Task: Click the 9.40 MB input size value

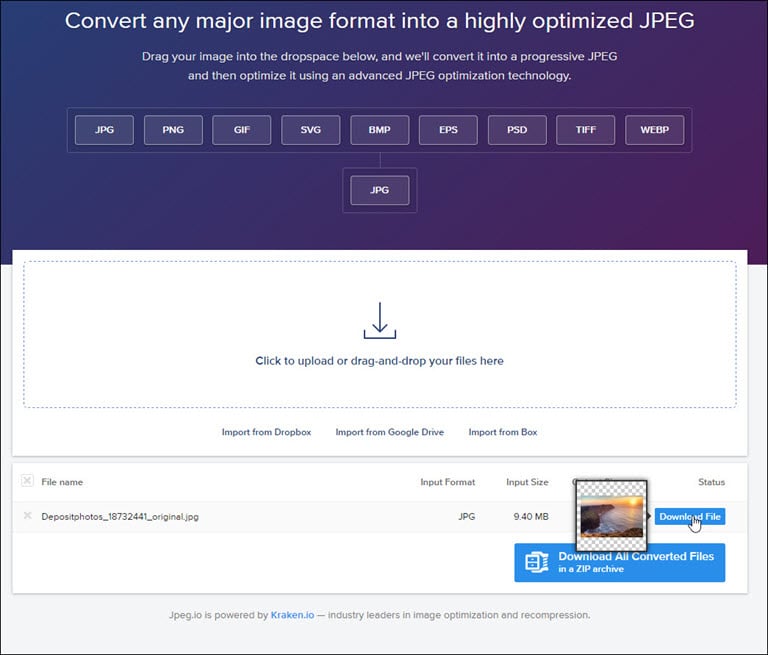Action: pyautogui.click(x=531, y=516)
